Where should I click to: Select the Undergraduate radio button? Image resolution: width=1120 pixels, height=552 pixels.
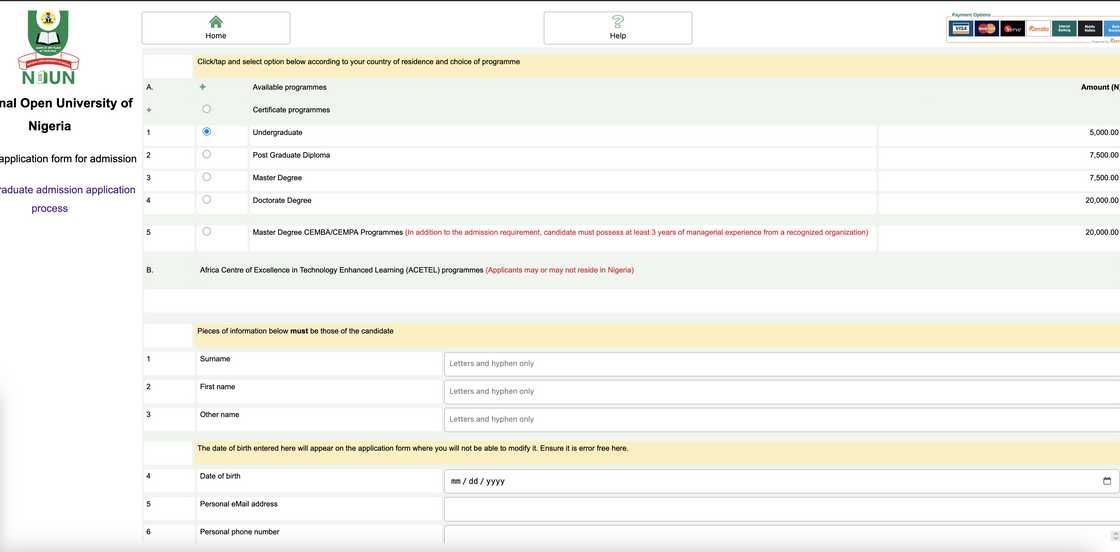pos(206,131)
